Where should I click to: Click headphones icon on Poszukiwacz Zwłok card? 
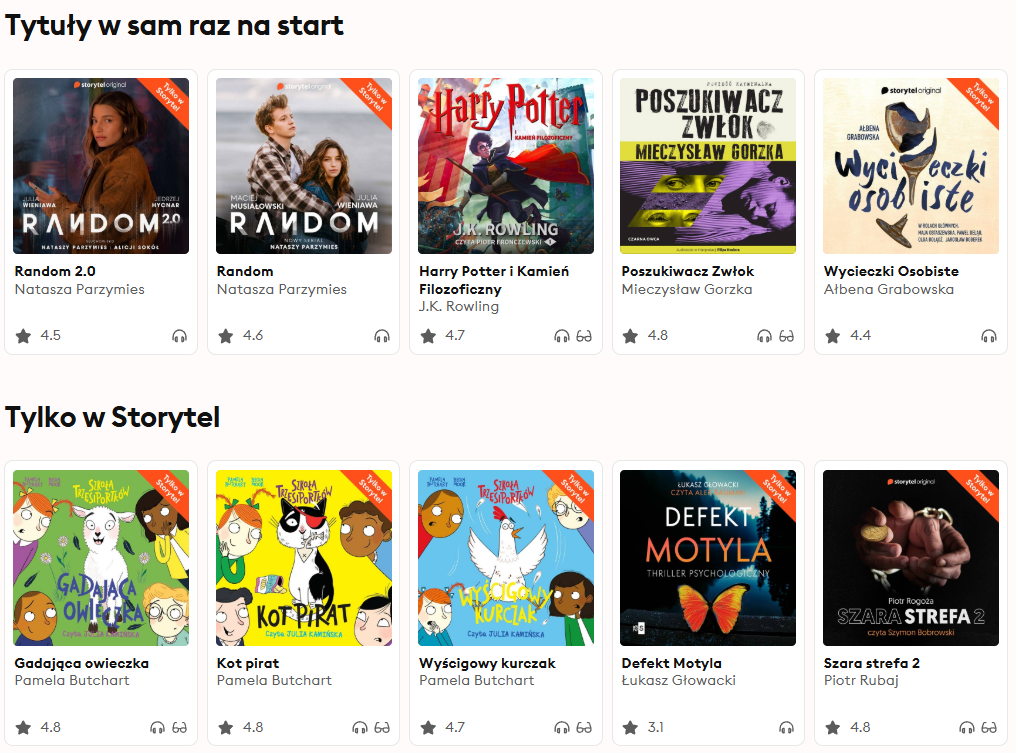pyautogui.click(x=765, y=336)
